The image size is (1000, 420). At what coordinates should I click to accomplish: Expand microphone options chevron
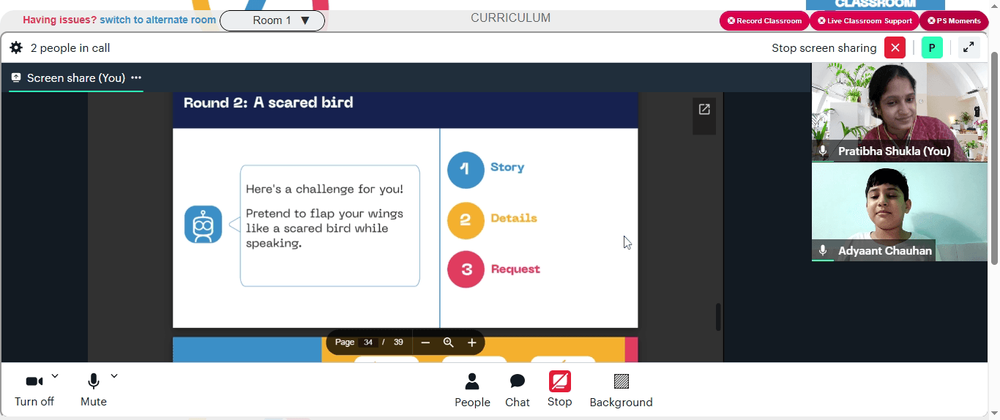[114, 375]
